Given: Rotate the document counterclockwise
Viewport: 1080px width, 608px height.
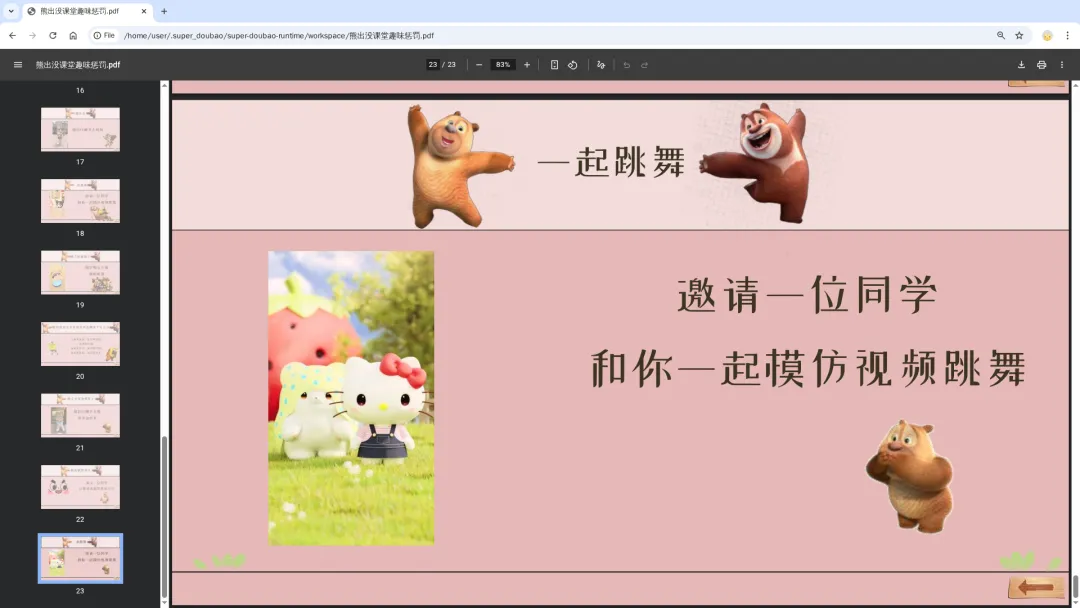Looking at the screenshot, I should click(572, 65).
